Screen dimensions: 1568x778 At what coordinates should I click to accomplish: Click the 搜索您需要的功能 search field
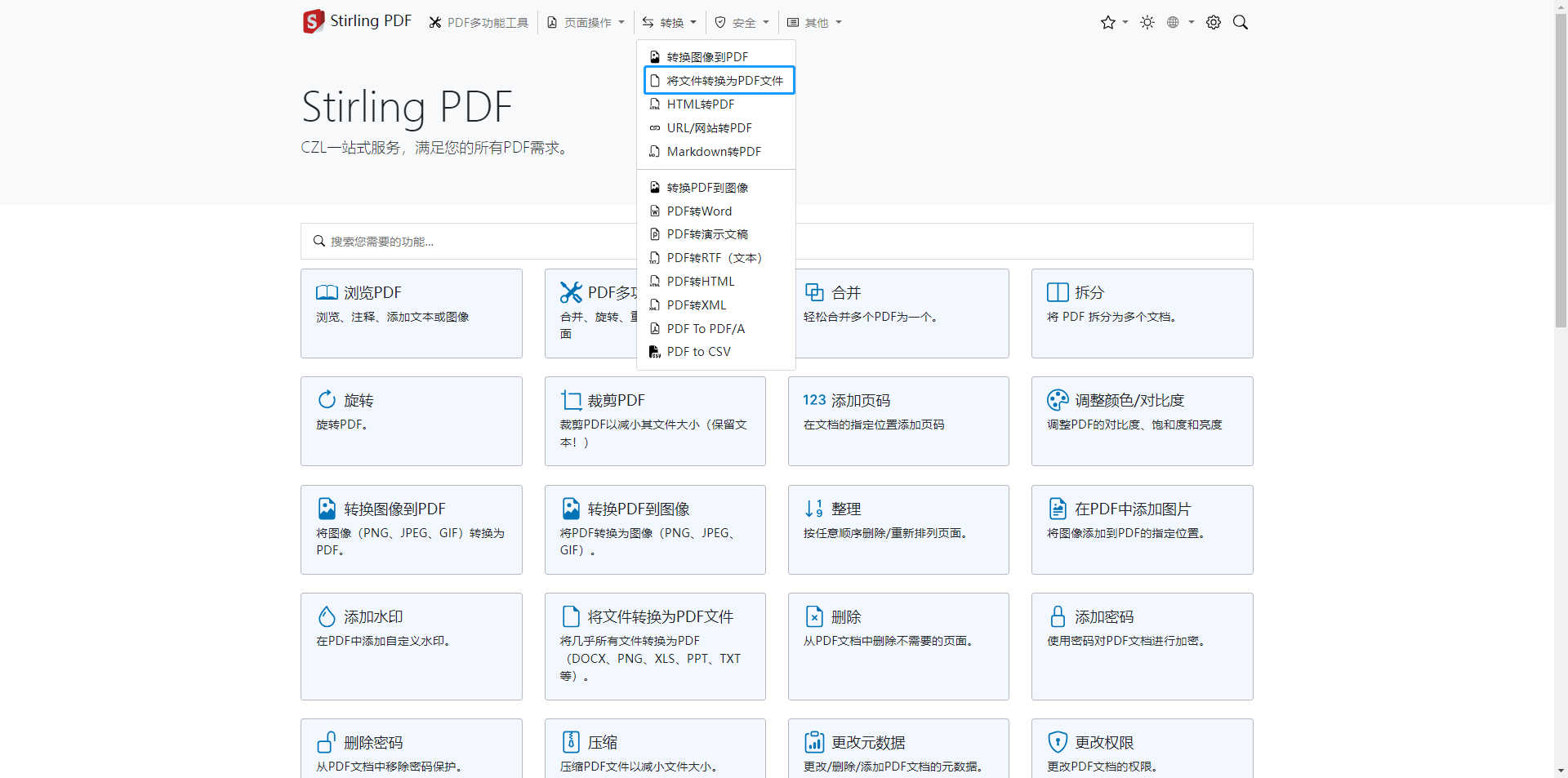(777, 242)
